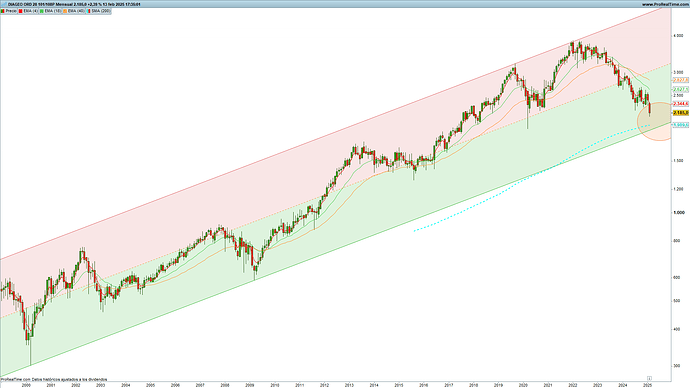Select the SMA (200) indicator label
This screenshot has width=690, height=388.
[101, 11]
